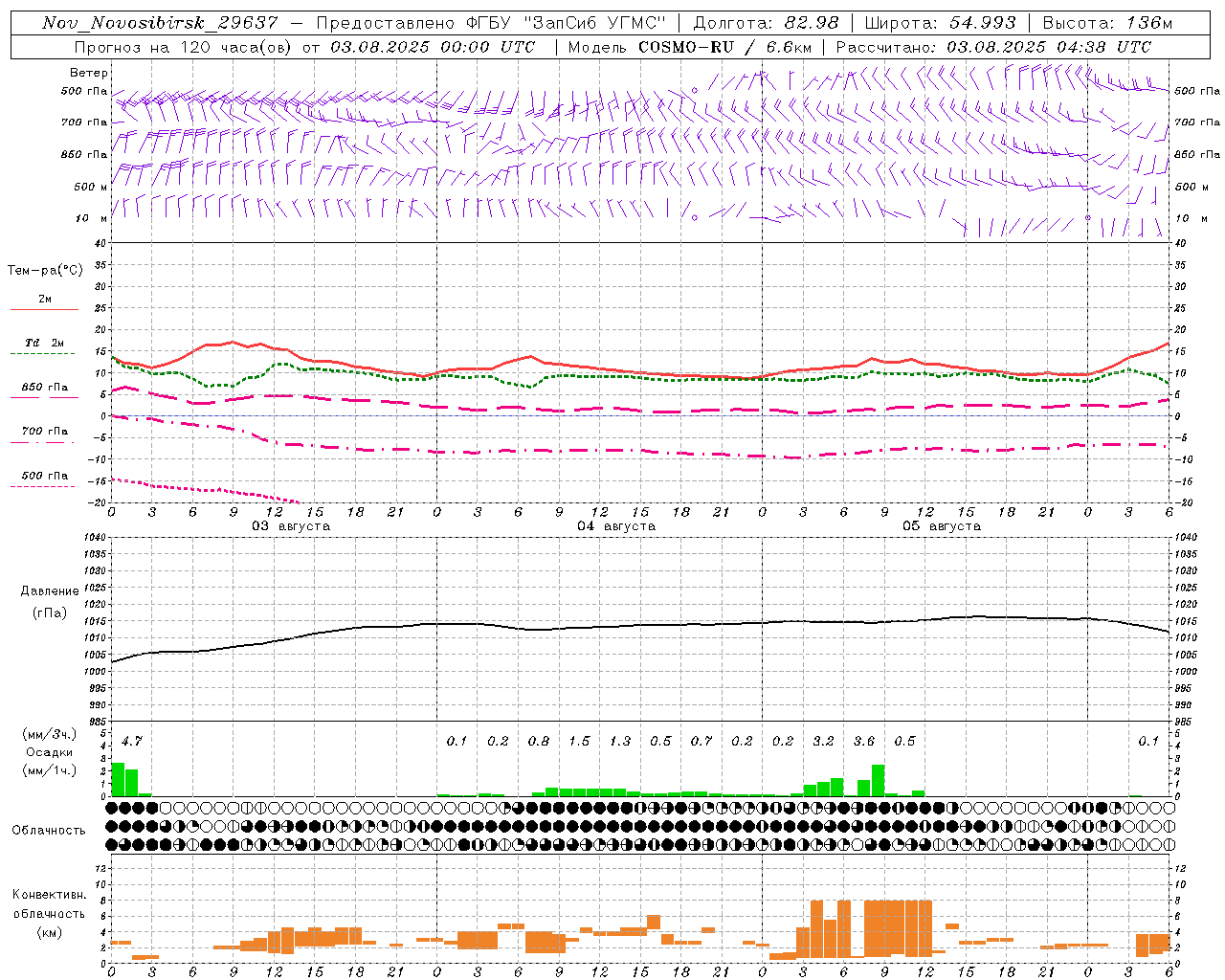Click the Долгота: 82.98 value

pos(766,23)
